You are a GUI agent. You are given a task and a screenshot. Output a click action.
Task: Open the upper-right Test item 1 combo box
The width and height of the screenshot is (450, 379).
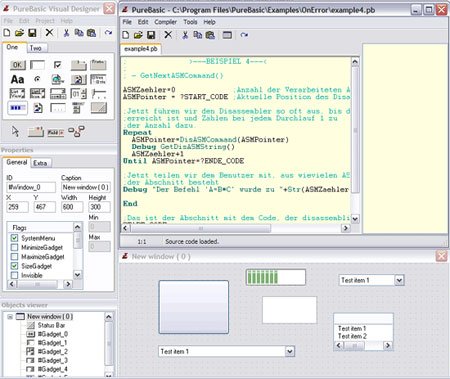point(399,280)
